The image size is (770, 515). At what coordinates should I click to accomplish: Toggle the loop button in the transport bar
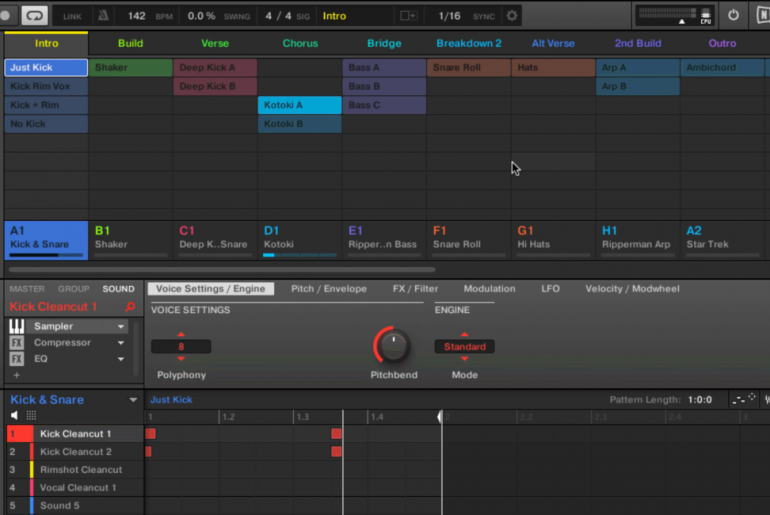pos(34,16)
